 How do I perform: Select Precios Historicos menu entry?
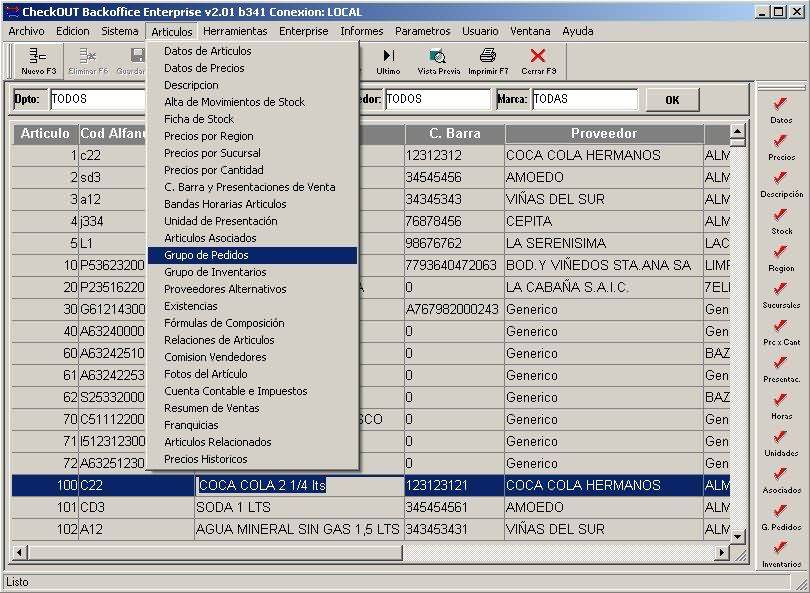click(253, 459)
